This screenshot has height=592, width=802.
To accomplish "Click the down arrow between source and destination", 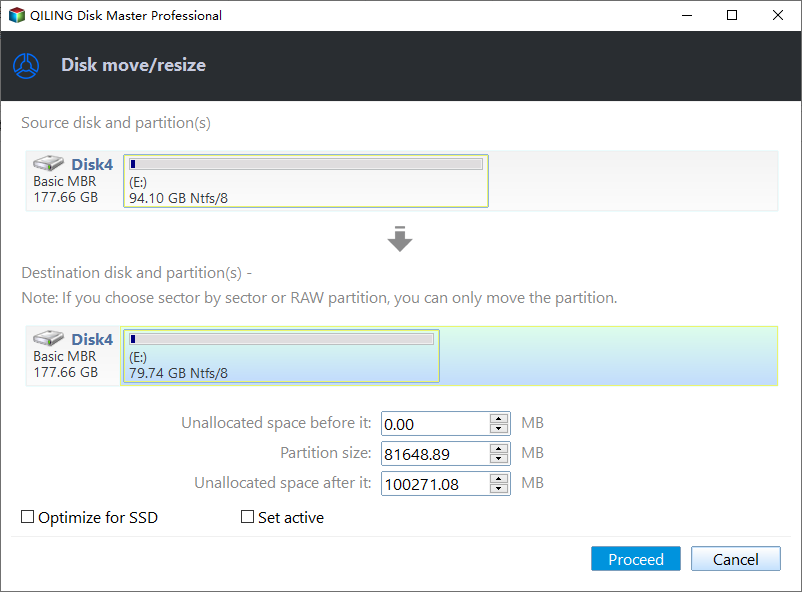I will click(x=400, y=239).
